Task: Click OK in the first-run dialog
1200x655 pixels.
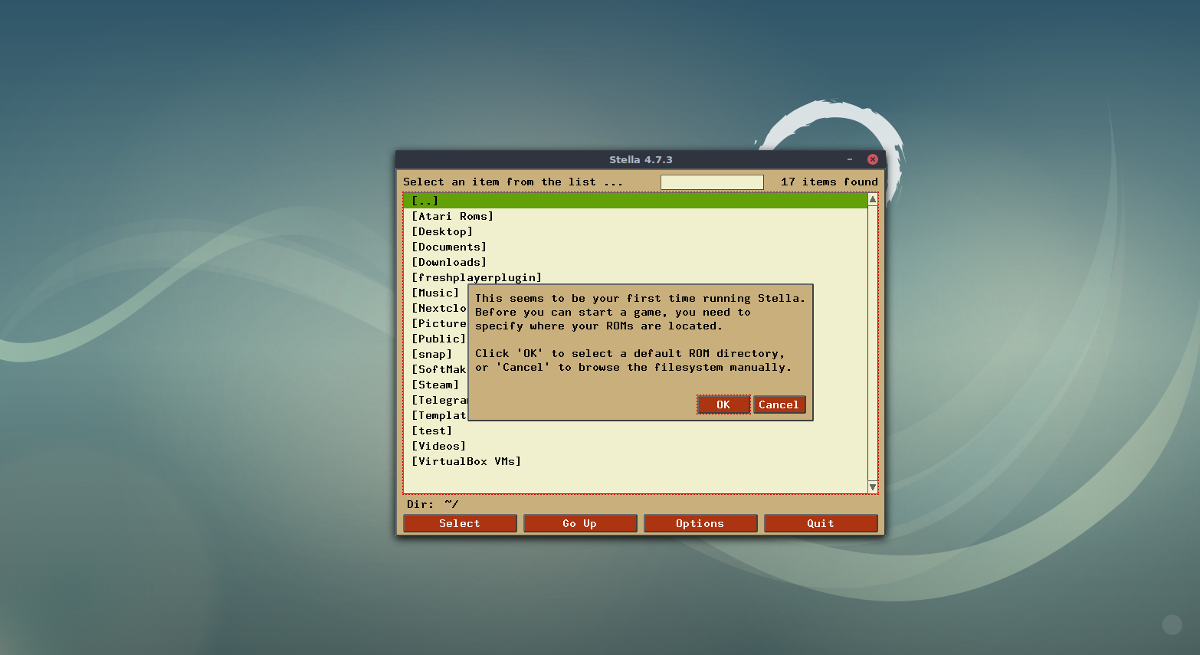Action: pos(722,404)
